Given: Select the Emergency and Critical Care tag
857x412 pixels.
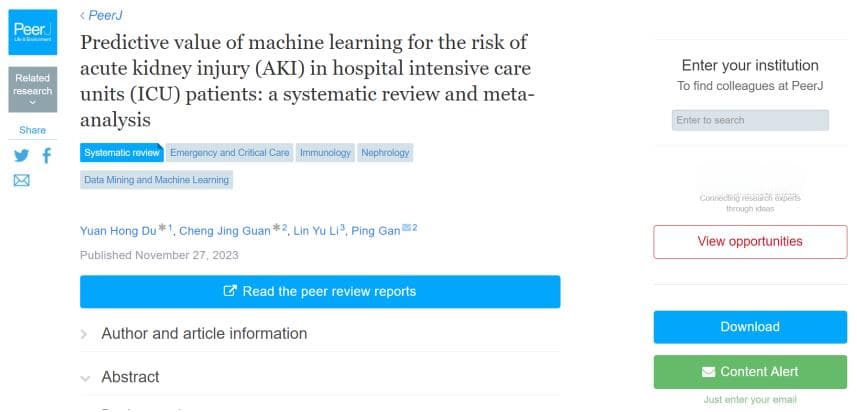Looking at the screenshot, I should tap(230, 153).
